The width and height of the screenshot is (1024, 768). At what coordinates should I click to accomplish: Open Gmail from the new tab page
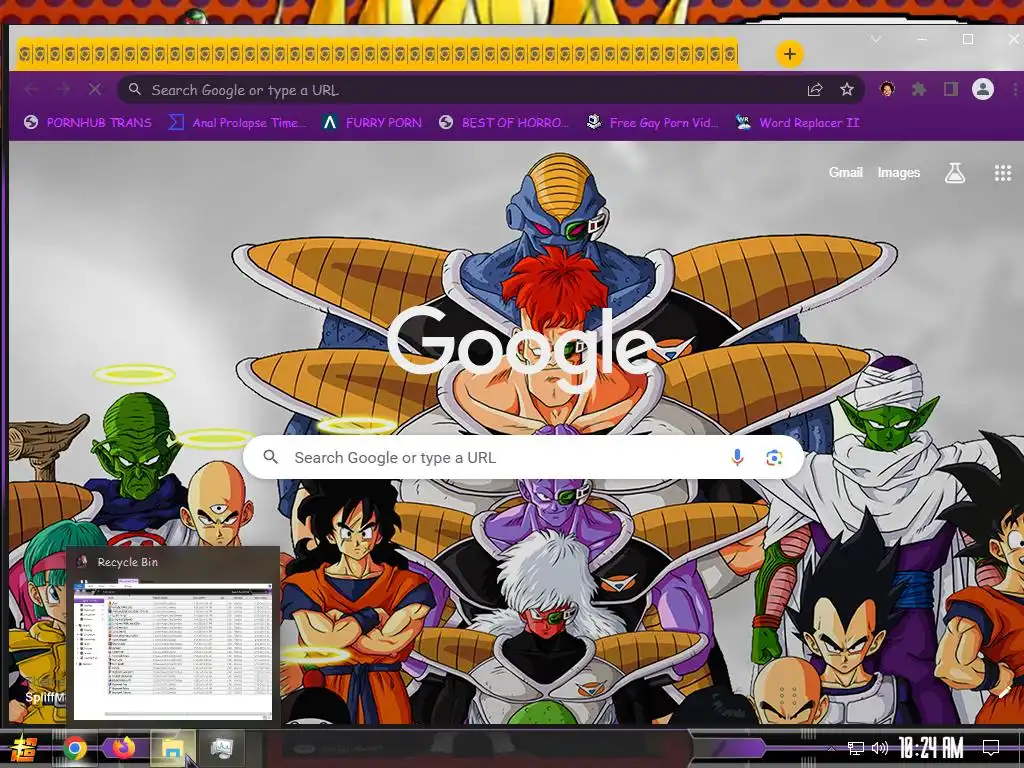(845, 172)
